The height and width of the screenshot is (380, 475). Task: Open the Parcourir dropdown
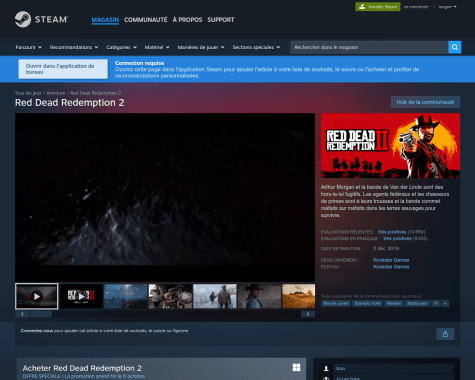[x=28, y=47]
